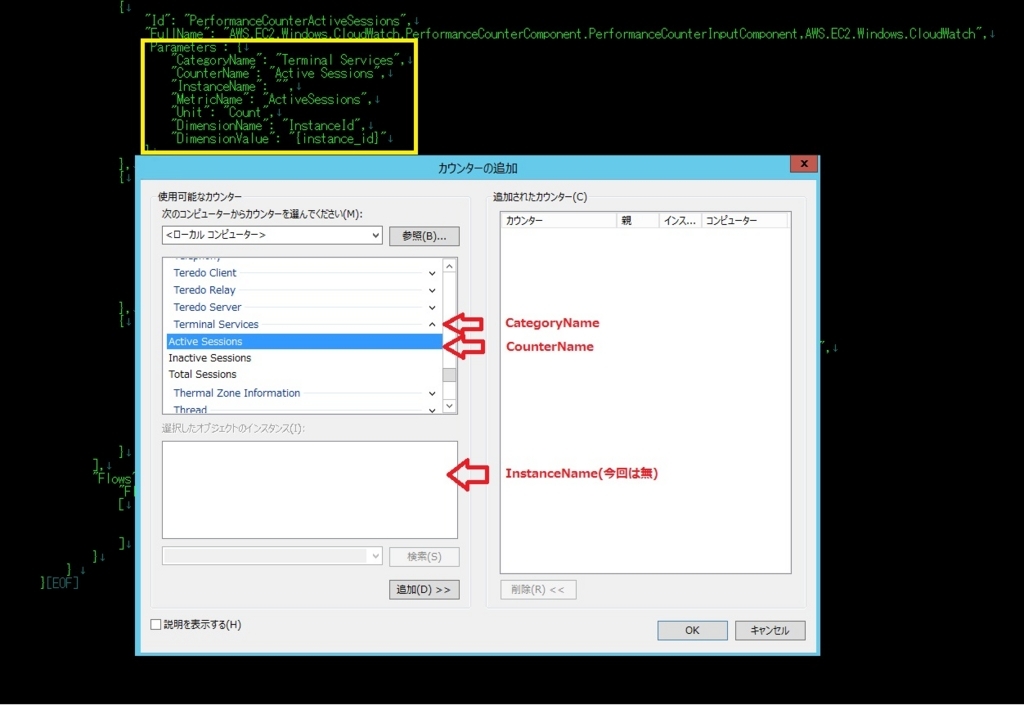Viewport: 1024px width, 705px height.
Task: Close the カウンターの追加 dialog
Action: [804, 164]
